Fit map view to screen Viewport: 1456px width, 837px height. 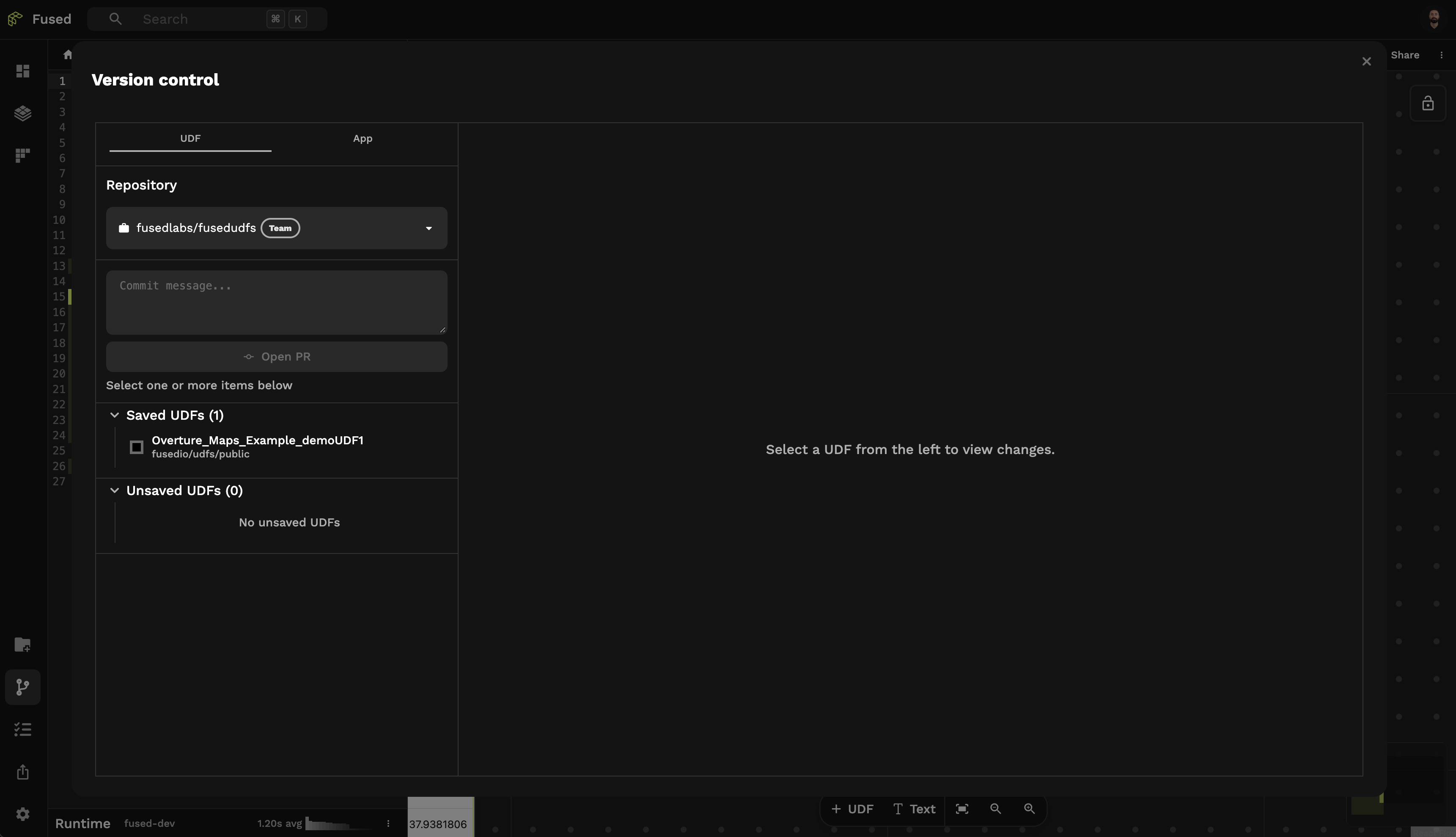(x=962, y=808)
